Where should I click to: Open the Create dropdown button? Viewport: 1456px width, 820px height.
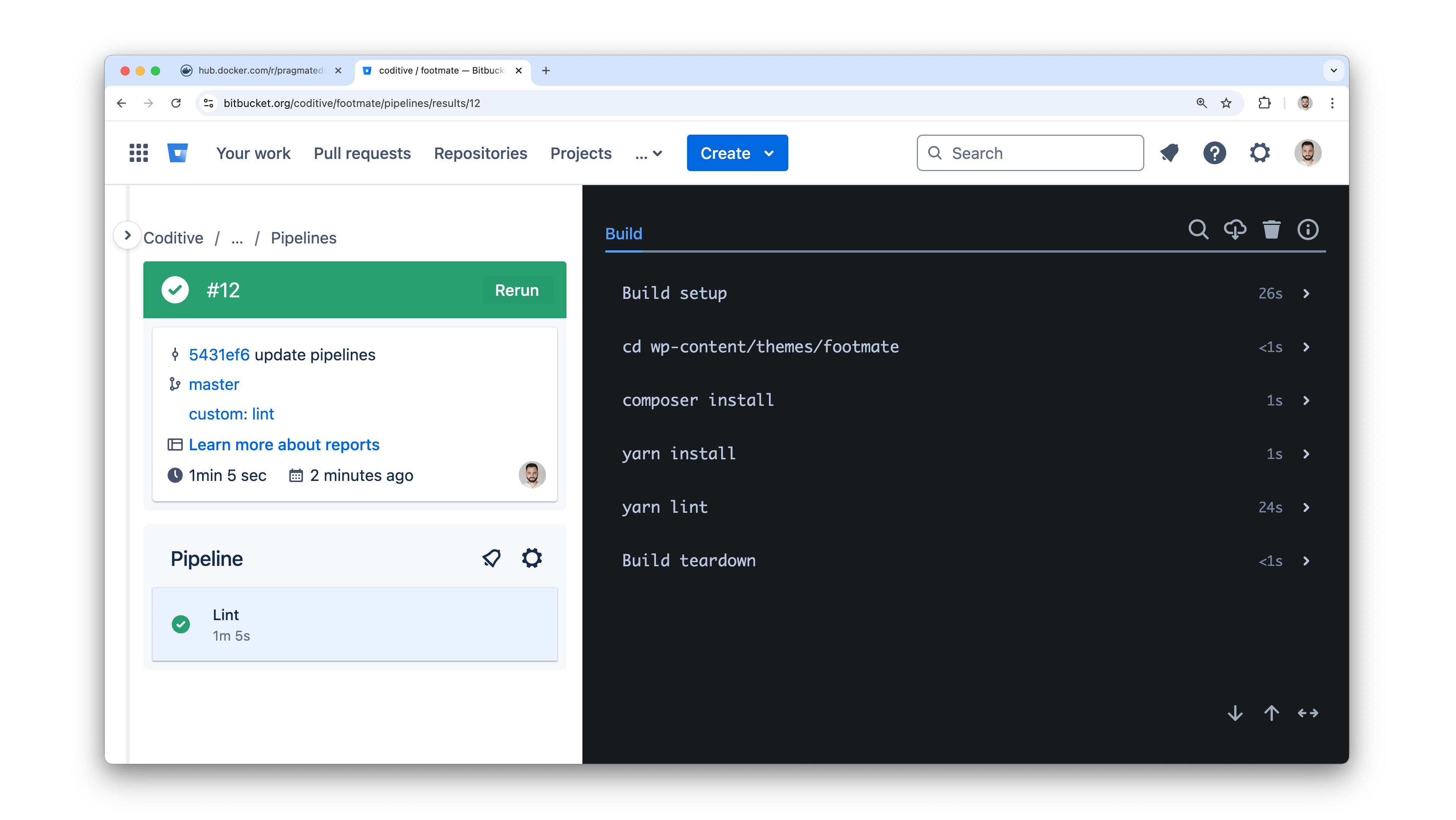737,153
